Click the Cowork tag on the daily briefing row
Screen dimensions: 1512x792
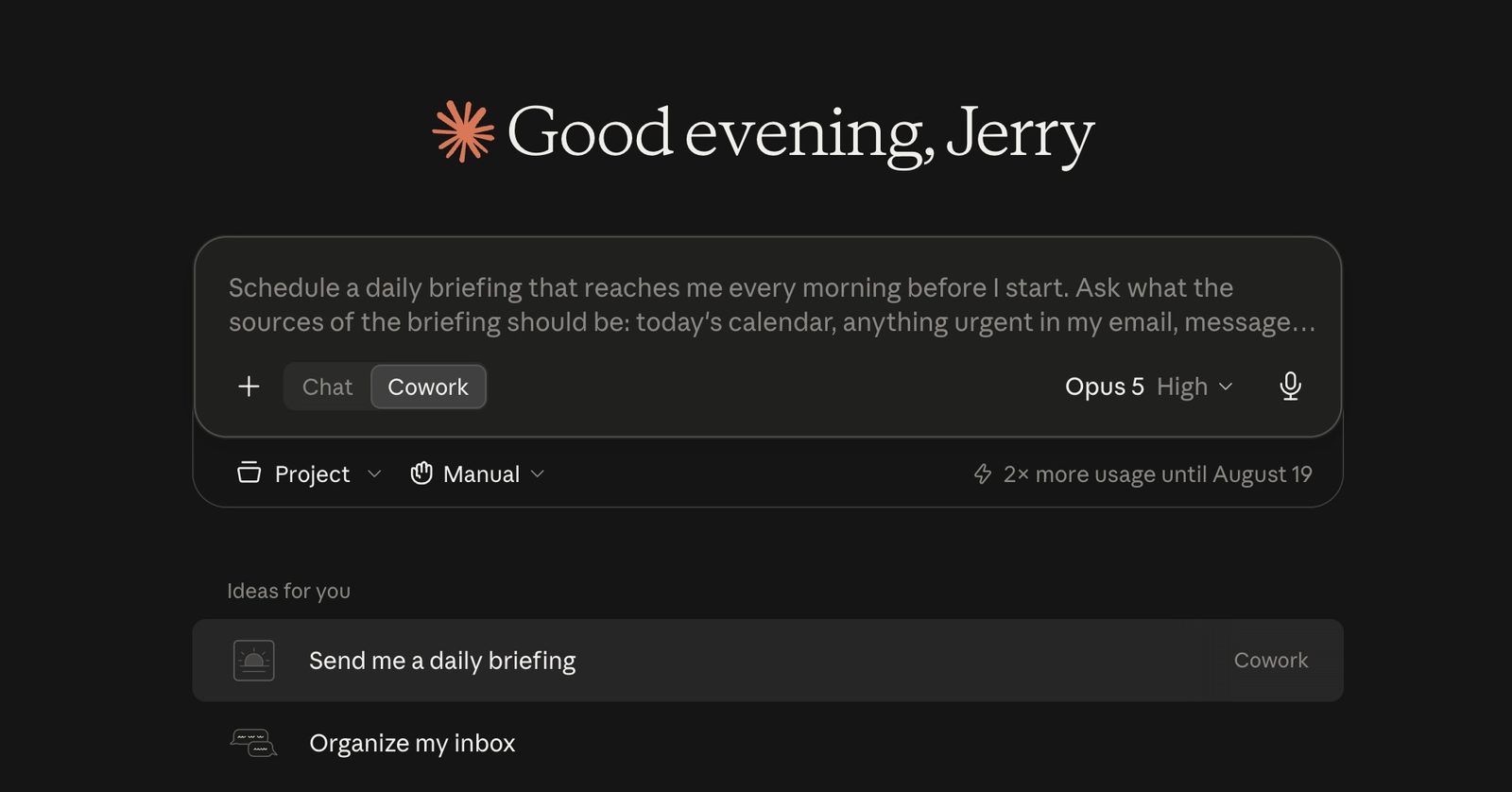pos(1271,661)
